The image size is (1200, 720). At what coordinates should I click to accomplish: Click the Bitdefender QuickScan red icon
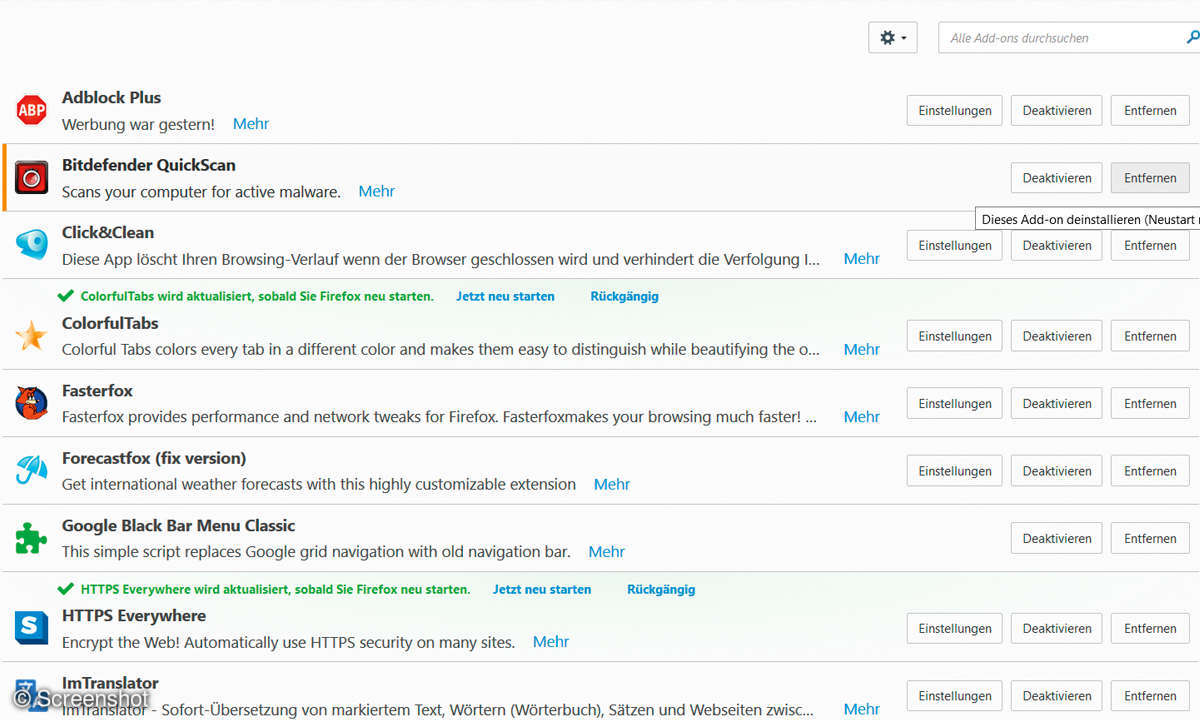32,178
